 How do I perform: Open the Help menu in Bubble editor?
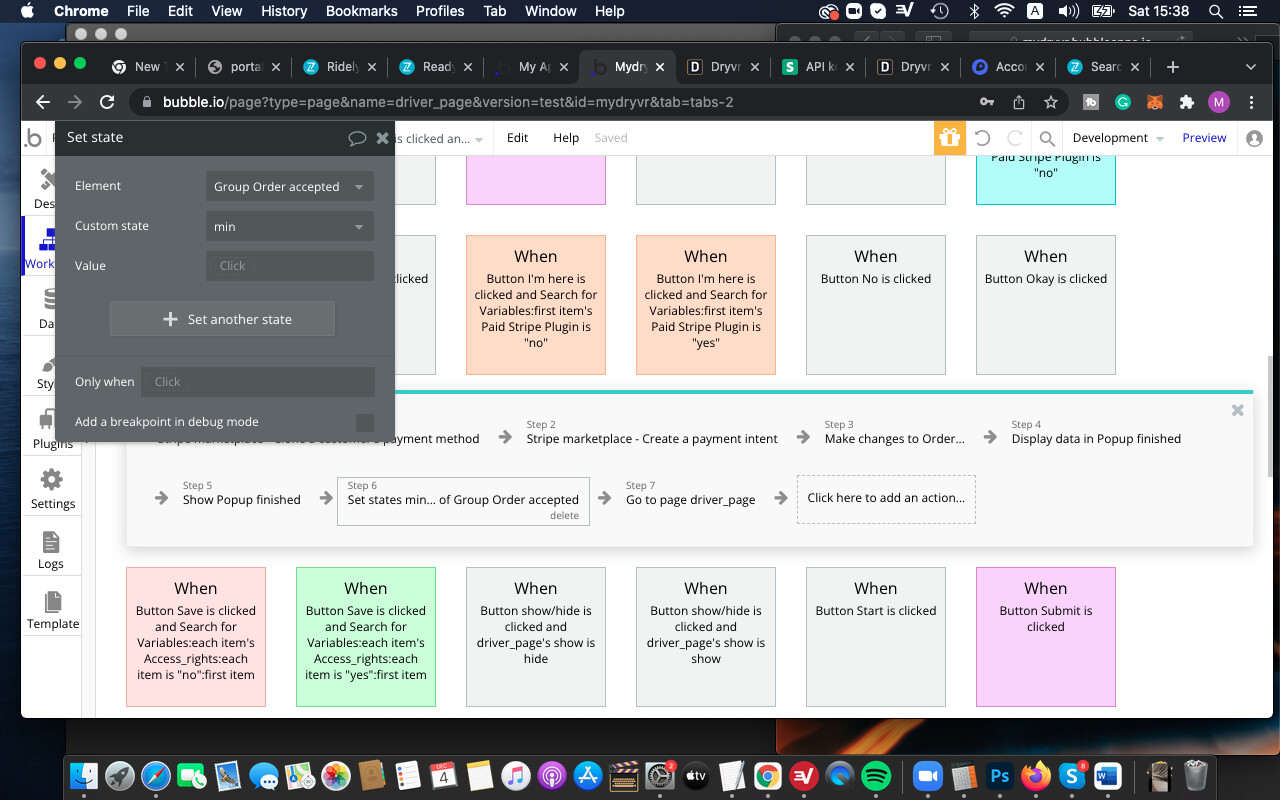(566, 138)
